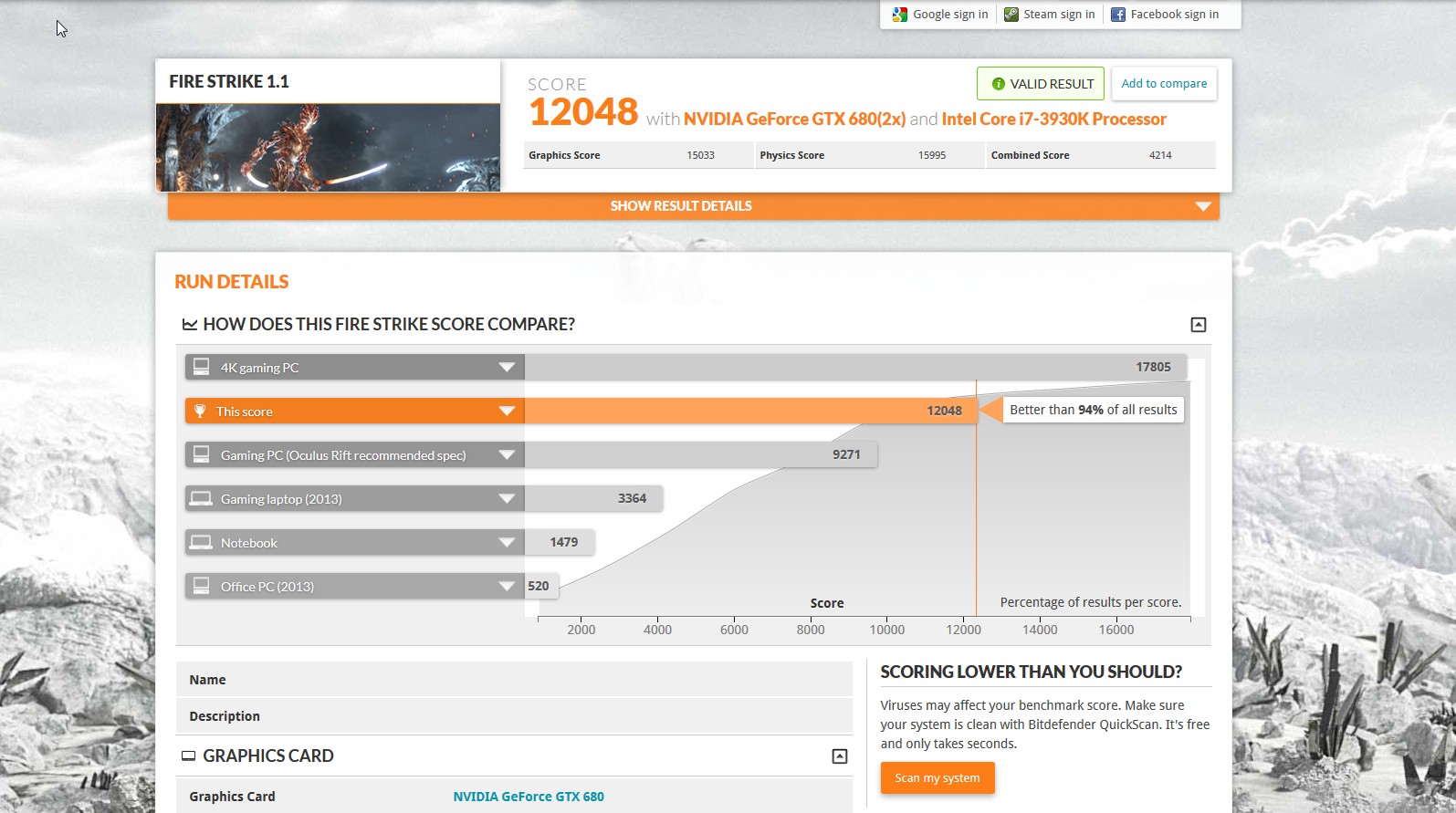Click the Steam logo icon
Viewport: 1456px width, 813px height.
coord(1011,15)
